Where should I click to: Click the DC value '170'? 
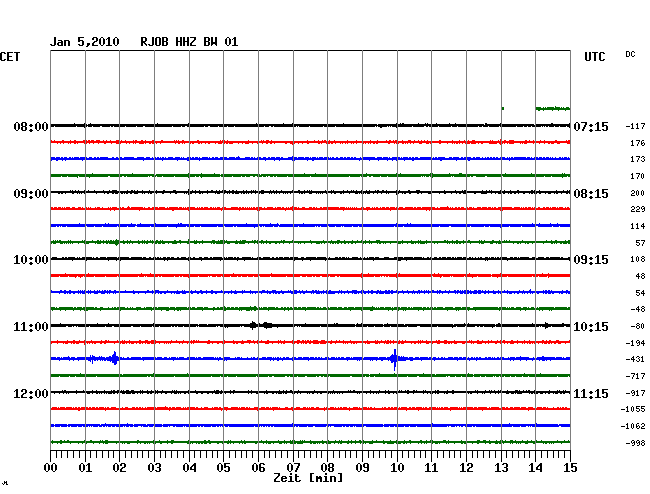638,176
